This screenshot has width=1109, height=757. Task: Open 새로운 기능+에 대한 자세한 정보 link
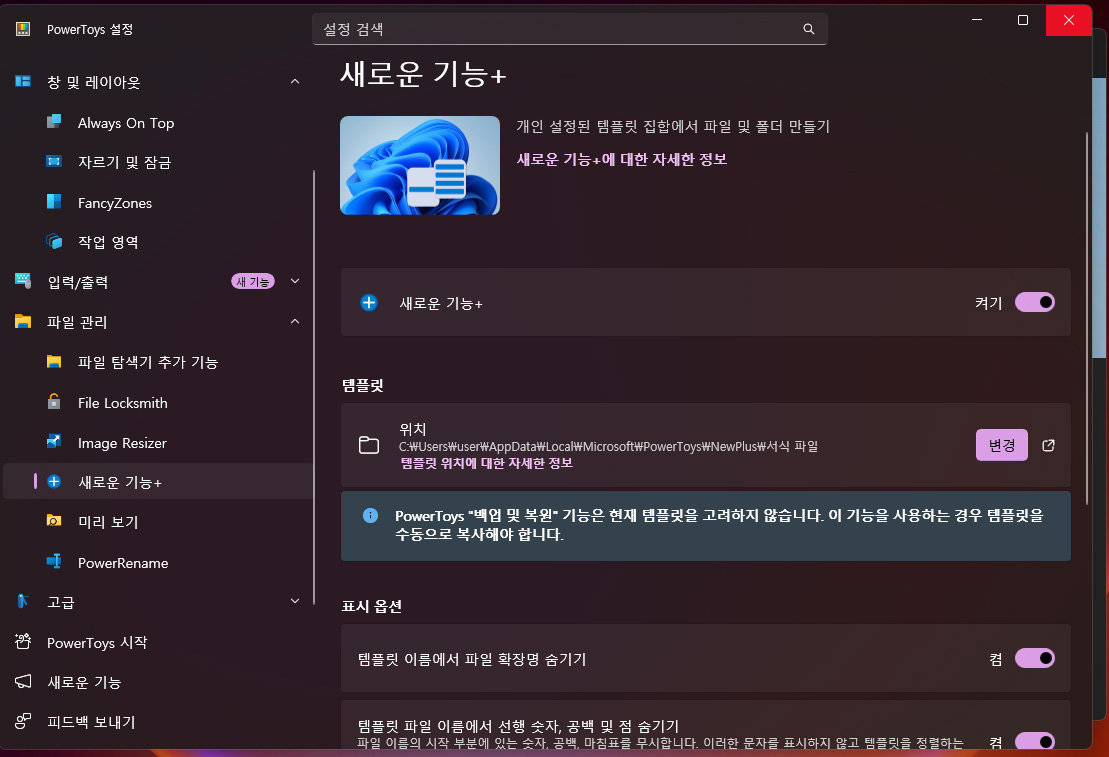(x=622, y=159)
